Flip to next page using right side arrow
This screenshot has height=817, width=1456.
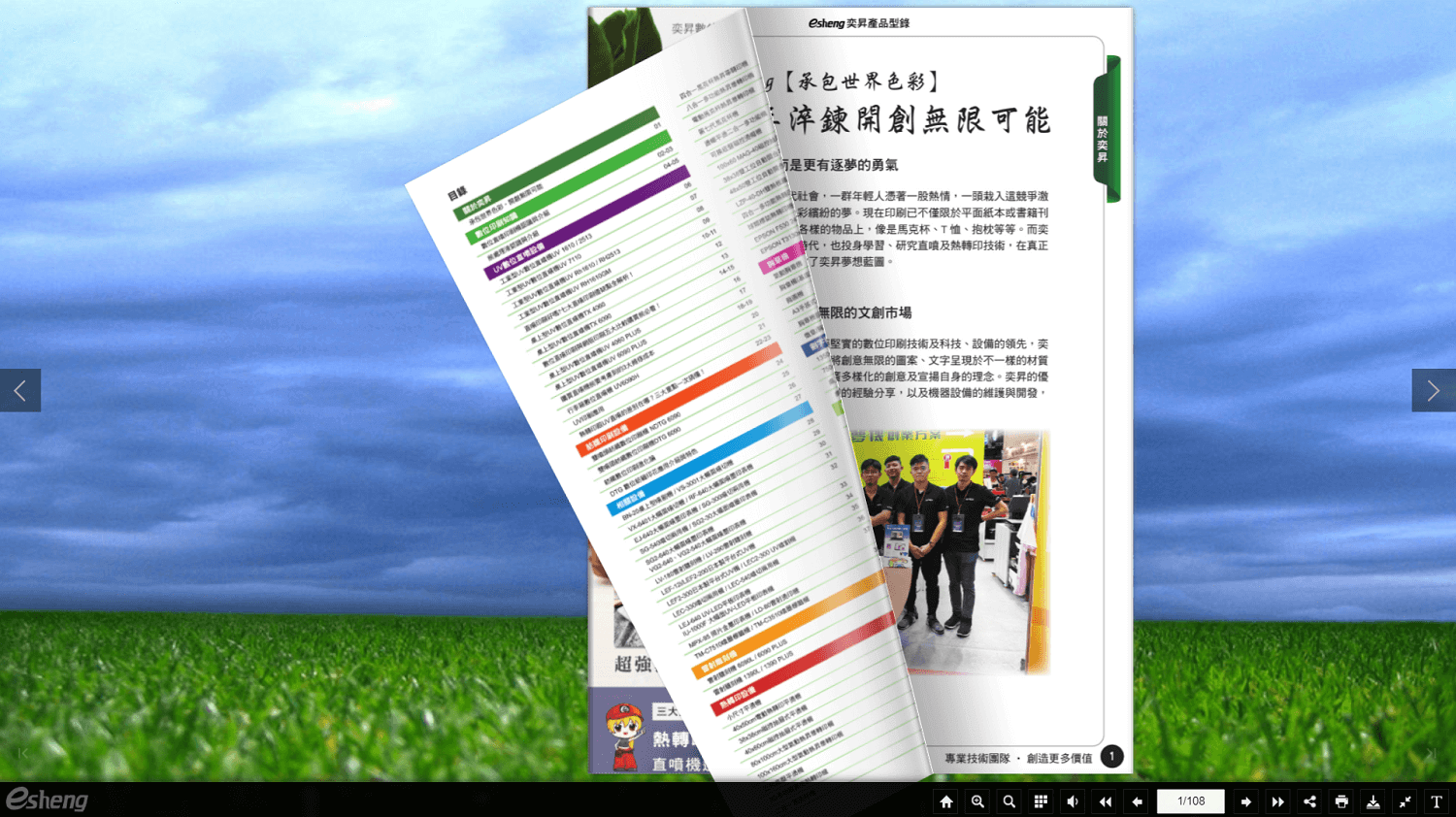pyautogui.click(x=1434, y=390)
